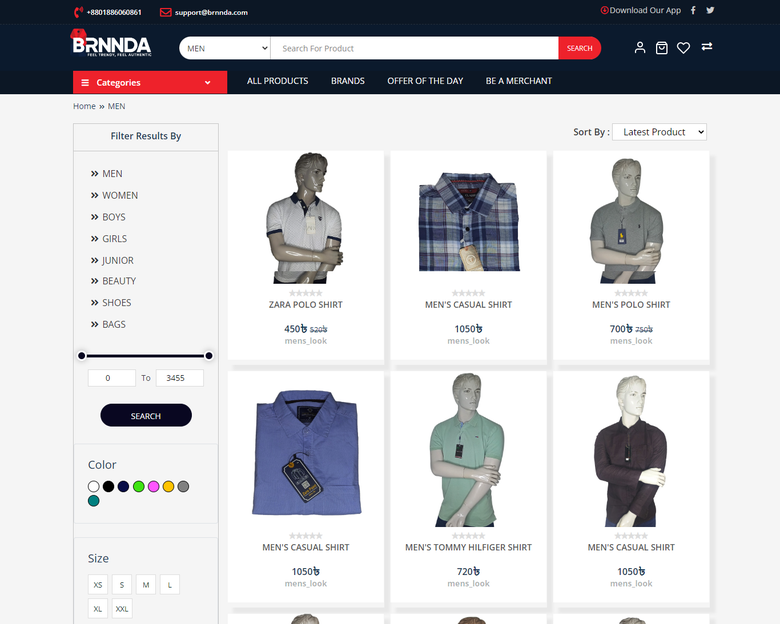Screen dimensions: 780x624
Task: Open the Sort By Latest Product dropdown
Action: 659,132
